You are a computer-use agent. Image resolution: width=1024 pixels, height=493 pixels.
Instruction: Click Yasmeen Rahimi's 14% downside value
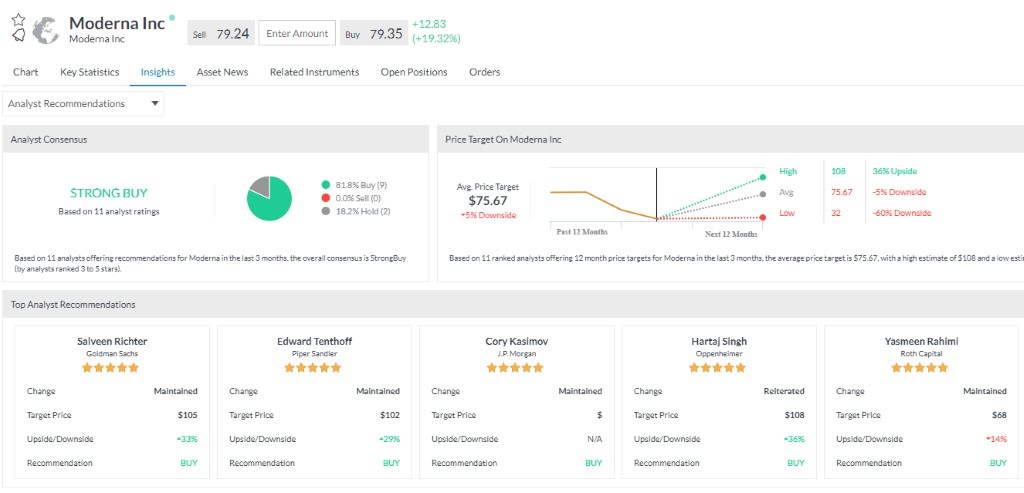[997, 439]
